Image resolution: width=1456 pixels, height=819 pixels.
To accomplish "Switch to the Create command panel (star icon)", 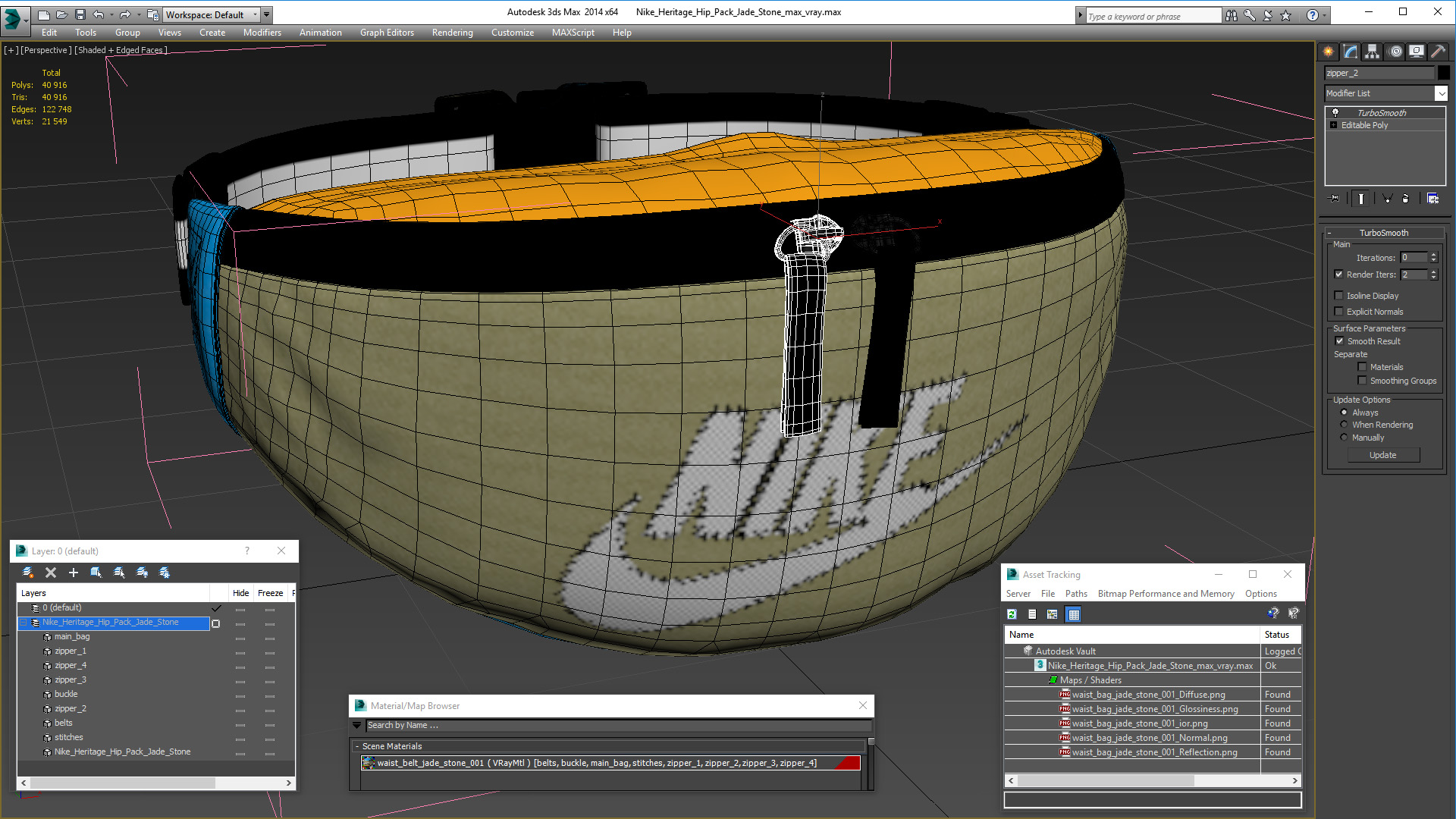I will pos(1329,52).
